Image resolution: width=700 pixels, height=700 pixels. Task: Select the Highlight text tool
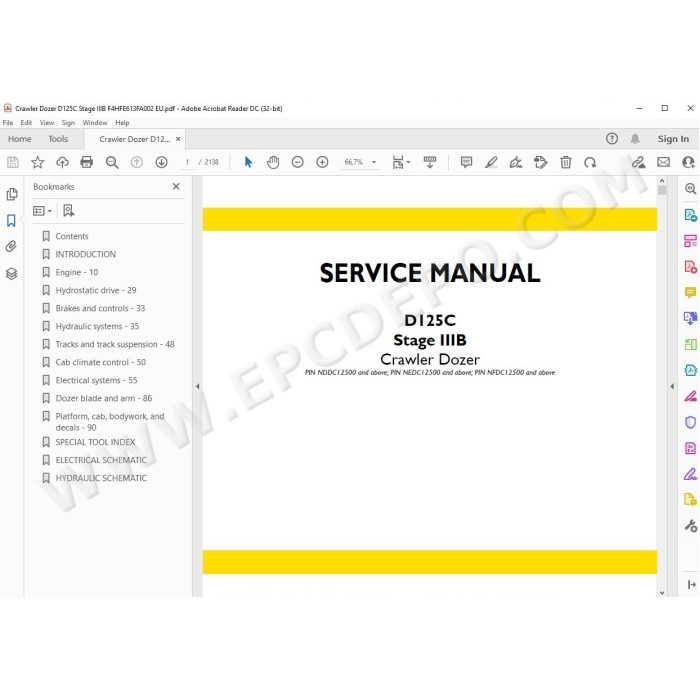tap(491, 162)
